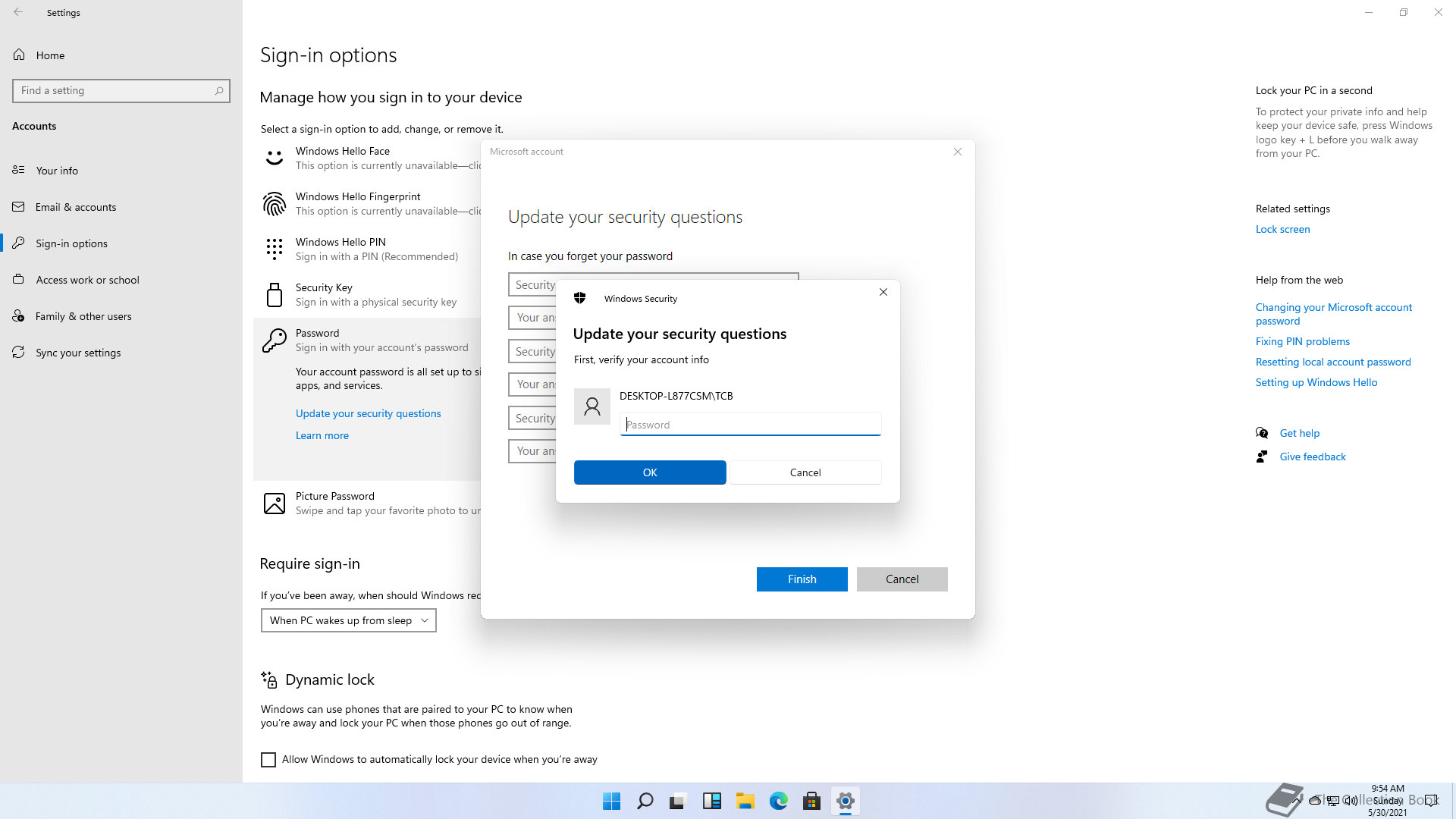Open the Start menu on taskbar
The image size is (1456, 819).
611,801
